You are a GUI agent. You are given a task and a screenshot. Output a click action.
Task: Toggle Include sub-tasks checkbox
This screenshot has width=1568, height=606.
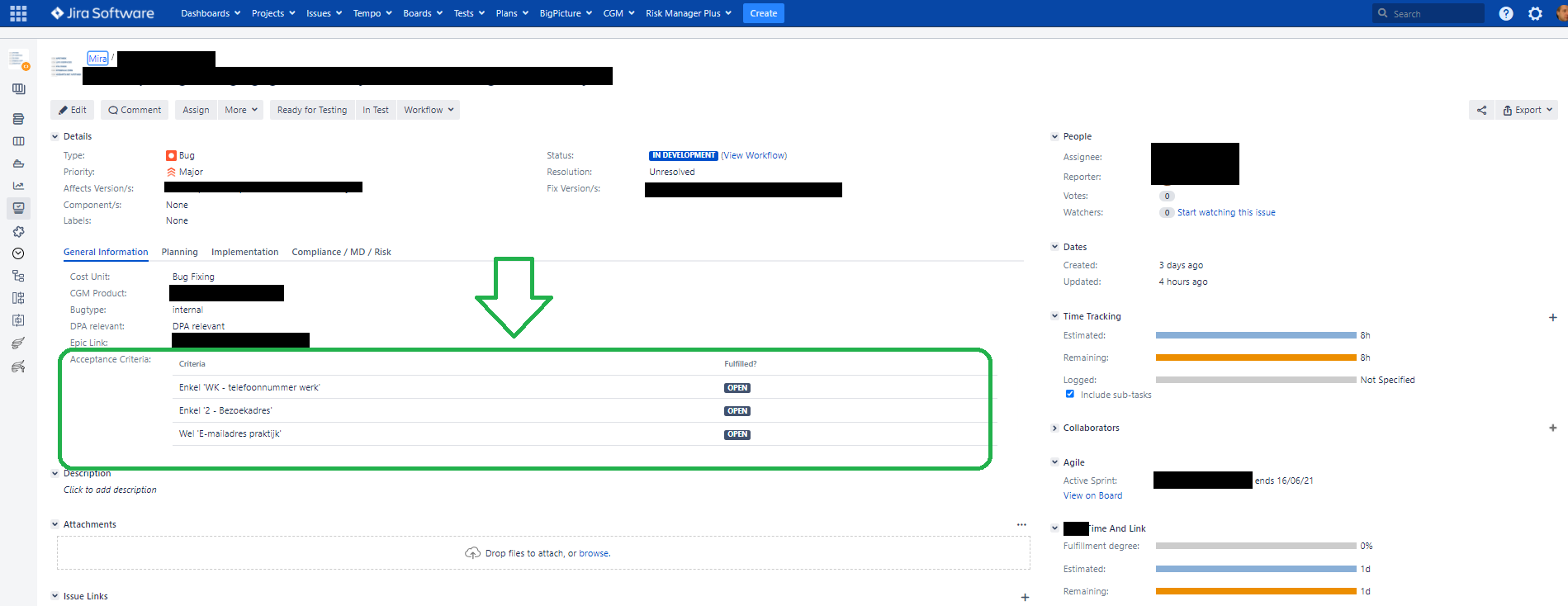1070,394
